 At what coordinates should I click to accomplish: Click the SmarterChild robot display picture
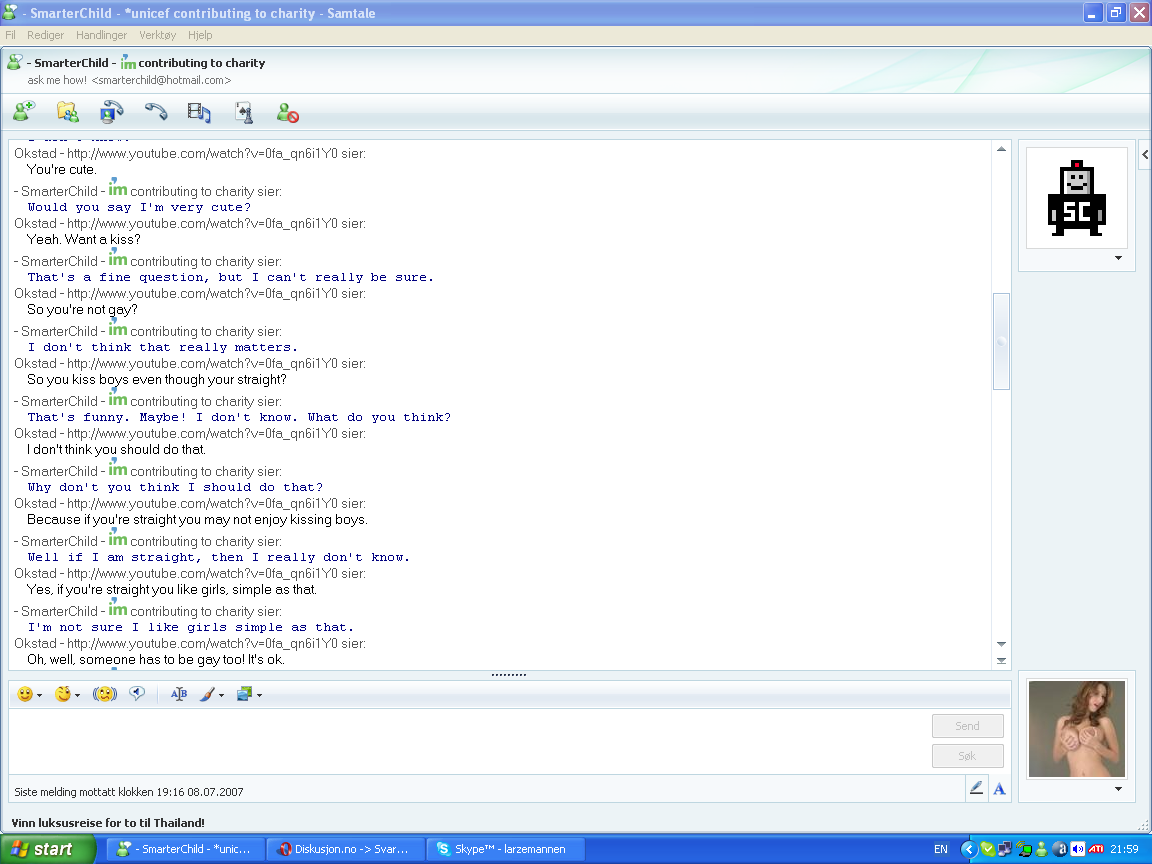(x=1076, y=198)
